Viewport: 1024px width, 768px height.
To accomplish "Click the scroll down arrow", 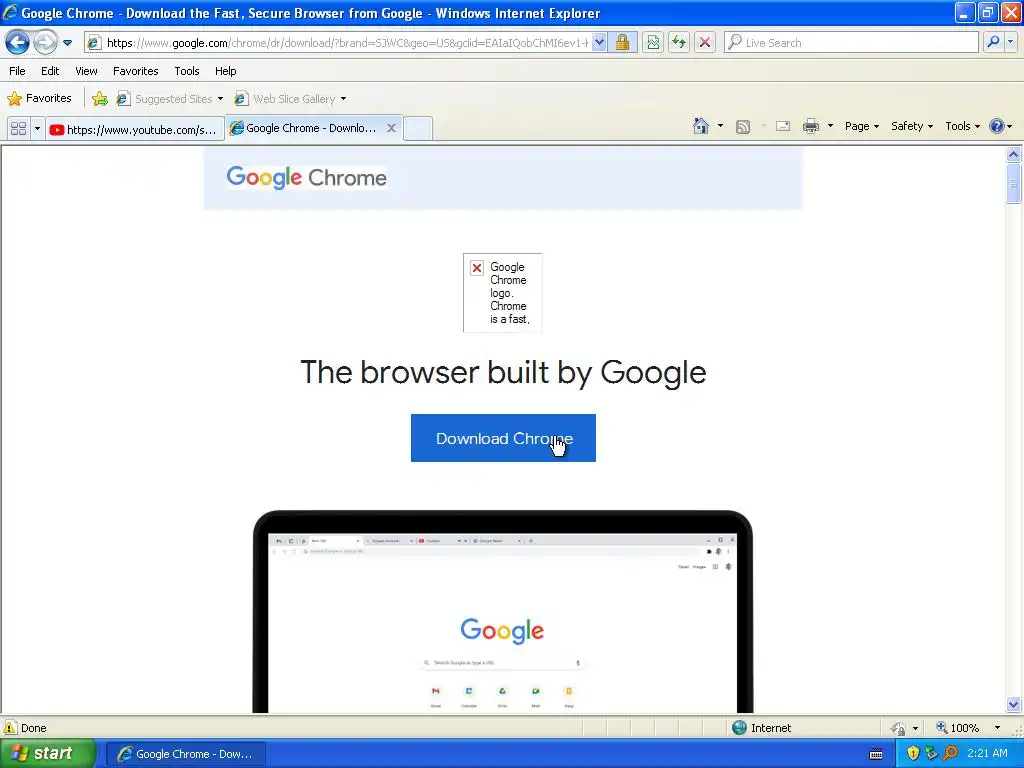I will tap(1014, 704).
